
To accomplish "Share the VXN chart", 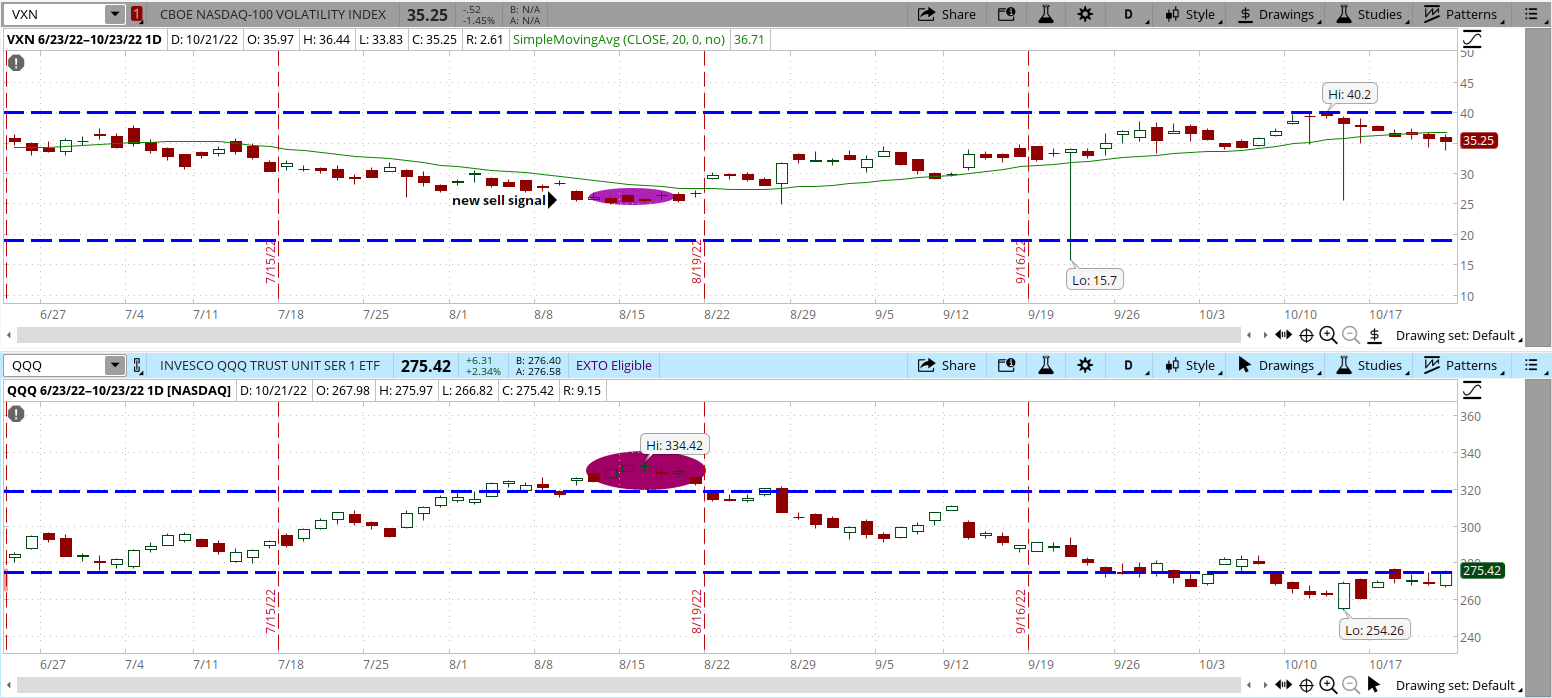I will click(946, 14).
